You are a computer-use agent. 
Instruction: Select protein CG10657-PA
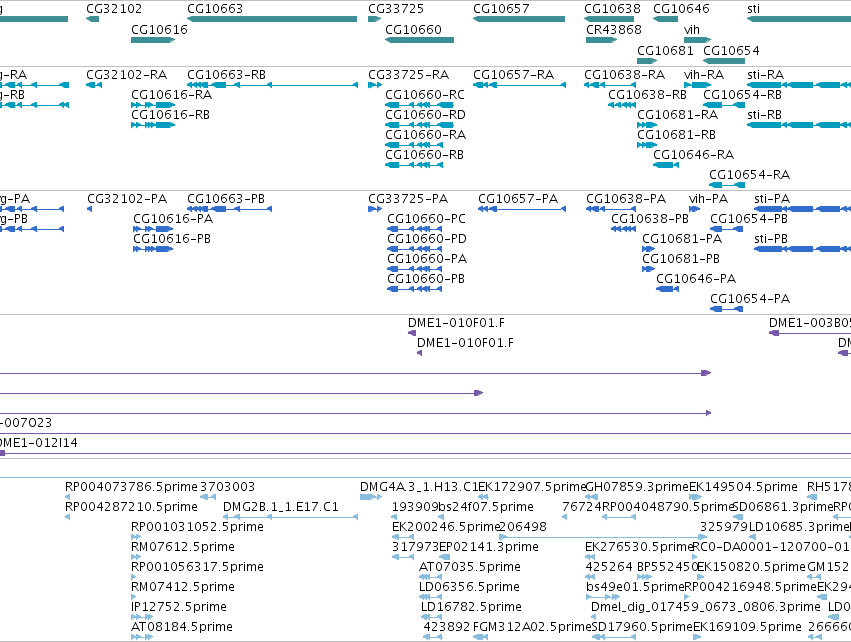(x=518, y=199)
